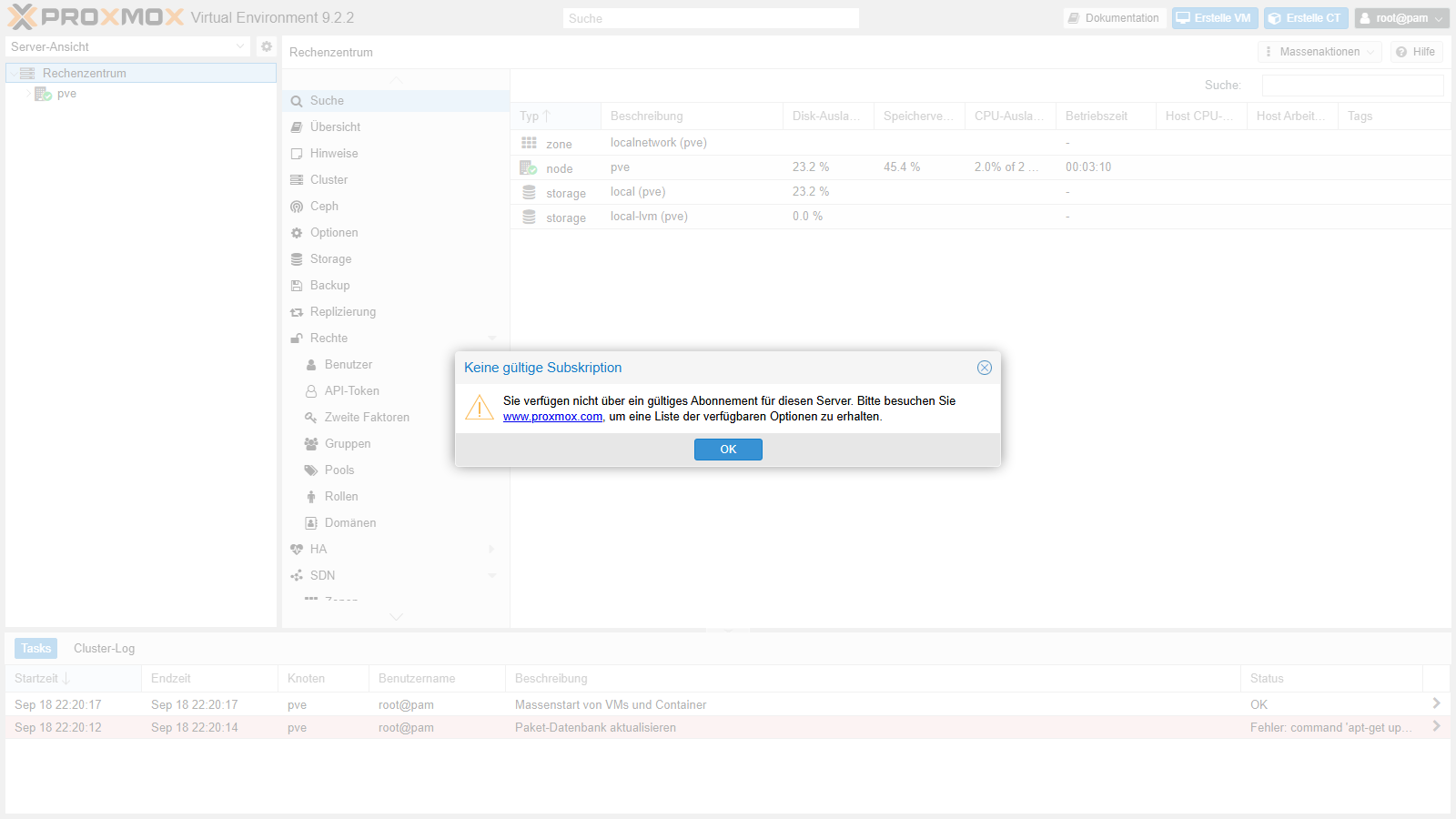This screenshot has height=819, width=1456.
Task: Collapse the SDN submenu arrow
Action: point(492,576)
